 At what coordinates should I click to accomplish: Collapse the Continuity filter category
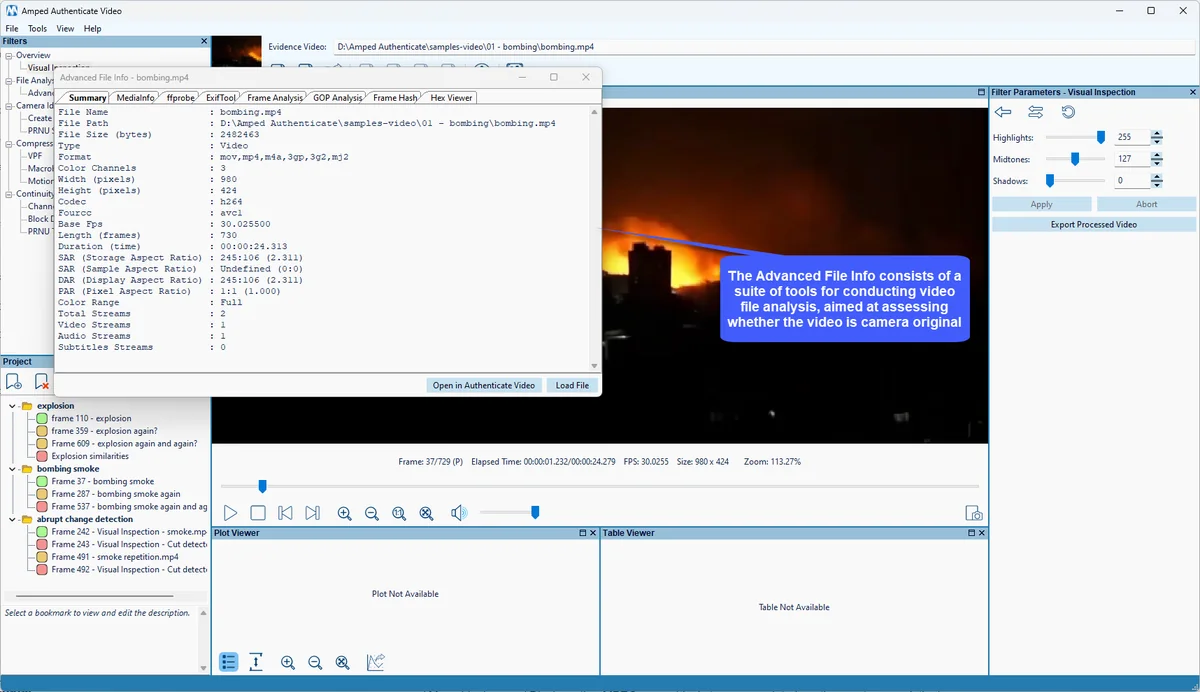pos(9,194)
